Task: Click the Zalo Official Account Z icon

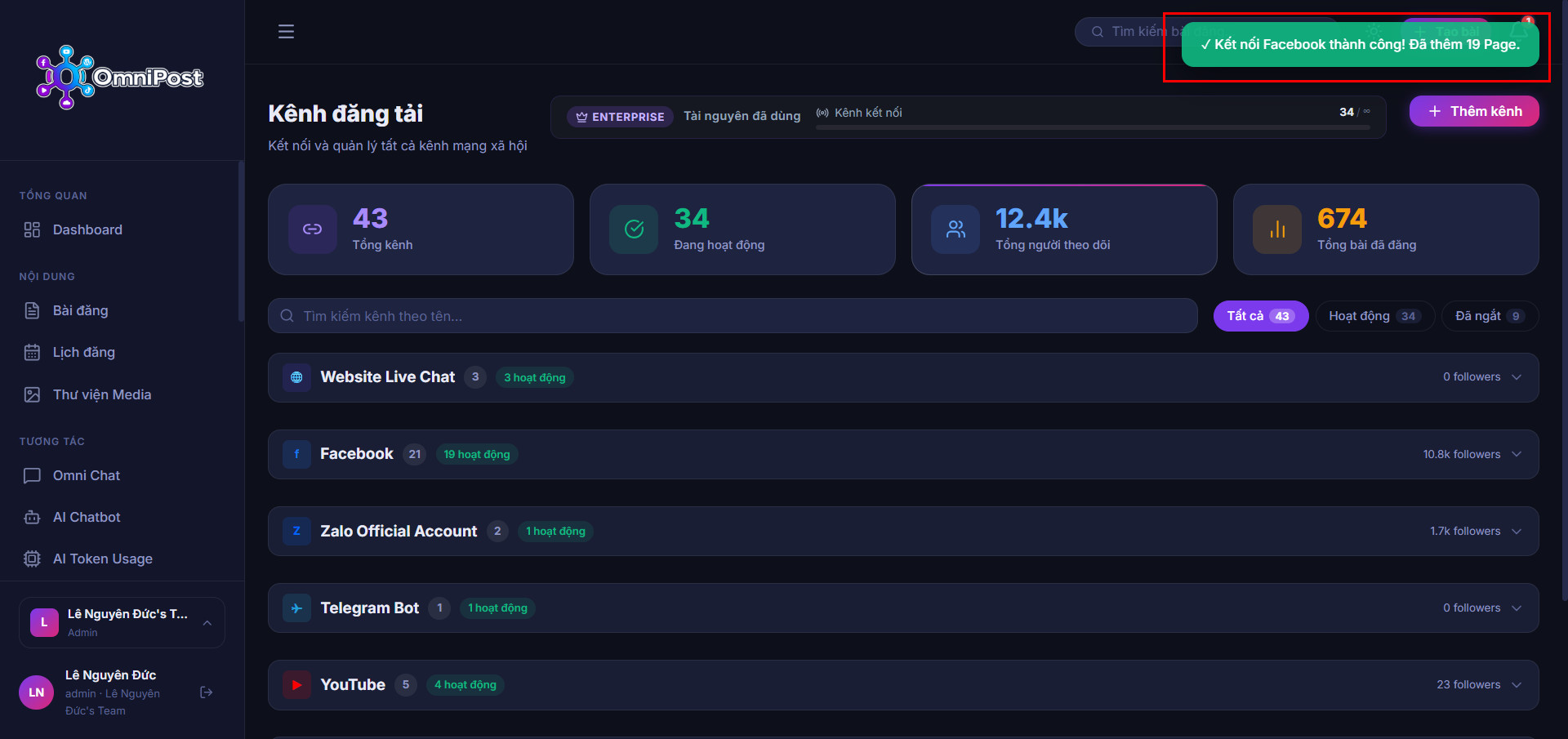Action: tap(296, 531)
